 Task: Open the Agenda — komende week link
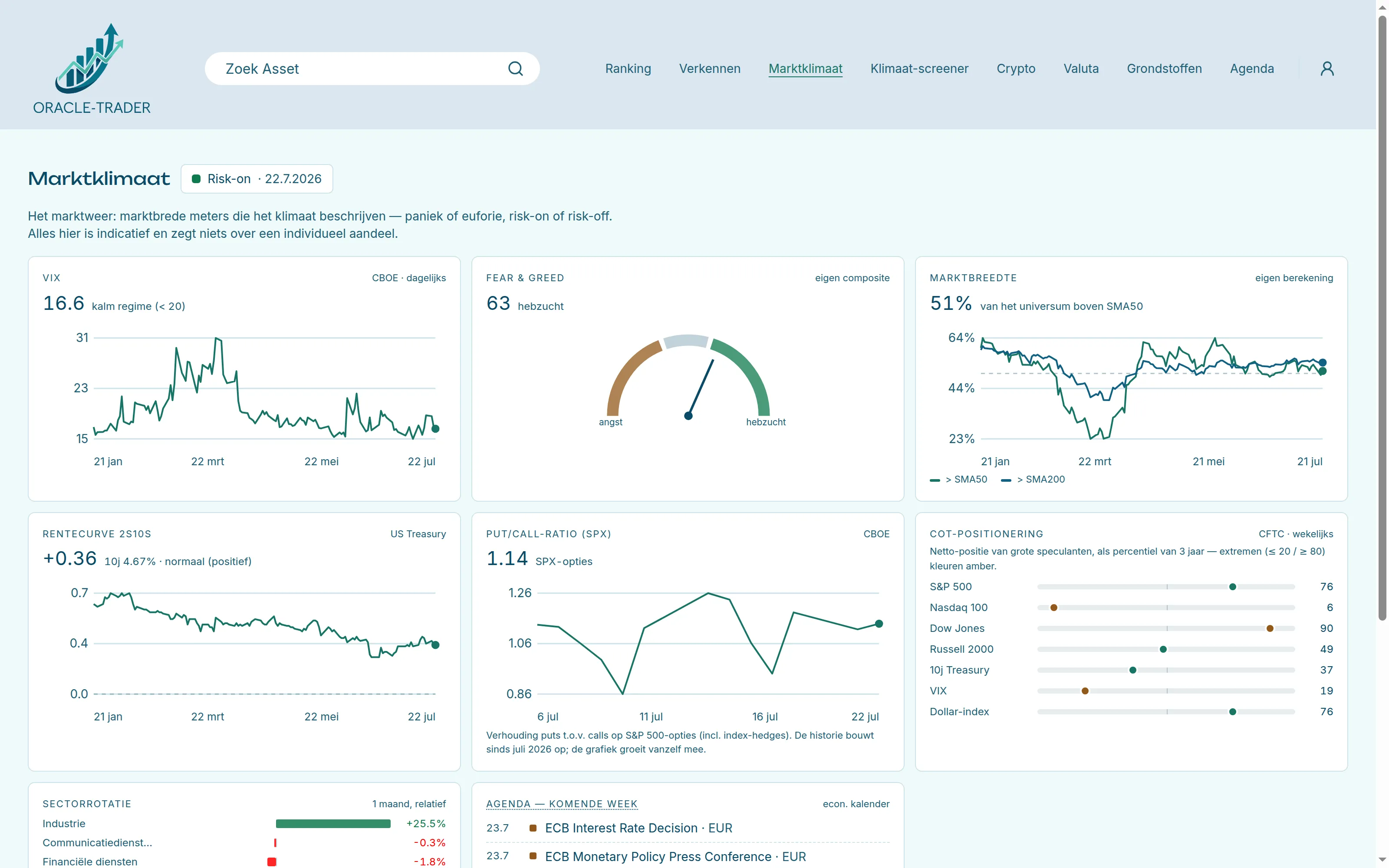click(x=561, y=804)
